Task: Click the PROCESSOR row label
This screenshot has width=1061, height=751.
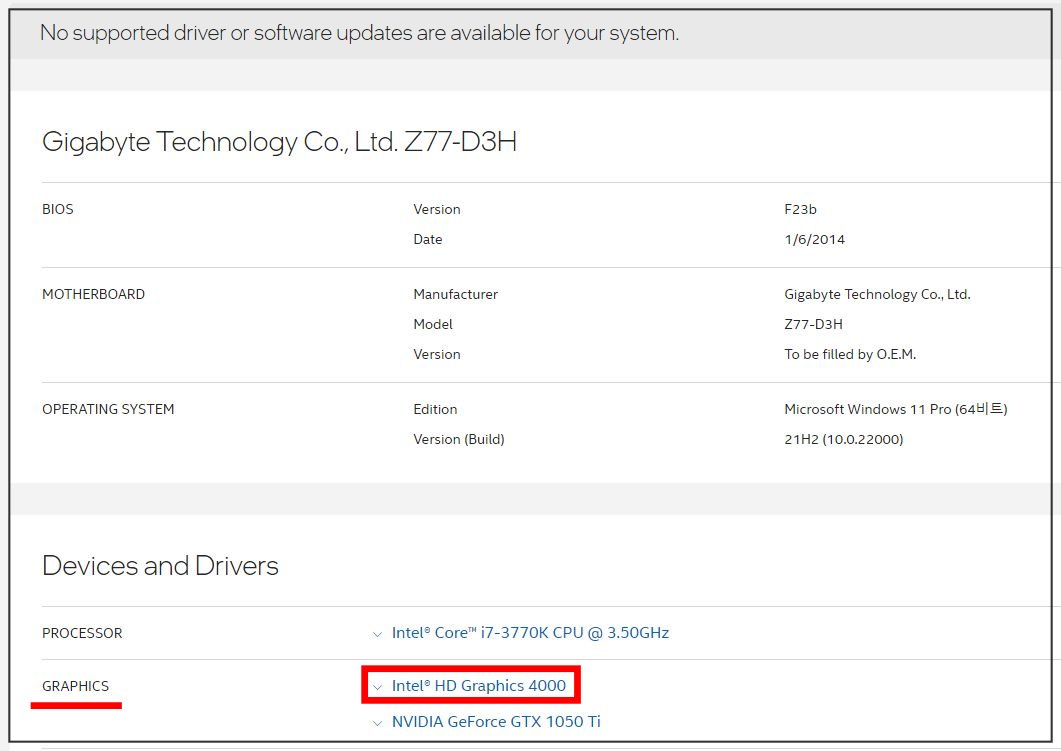Action: point(82,633)
